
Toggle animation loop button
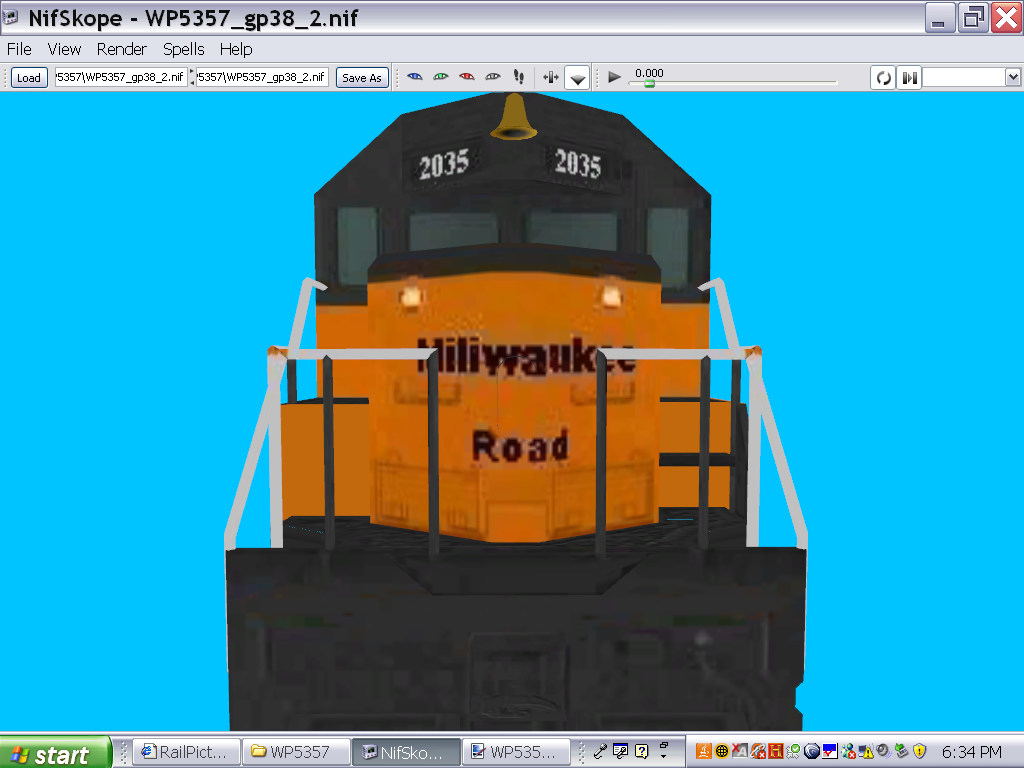884,78
